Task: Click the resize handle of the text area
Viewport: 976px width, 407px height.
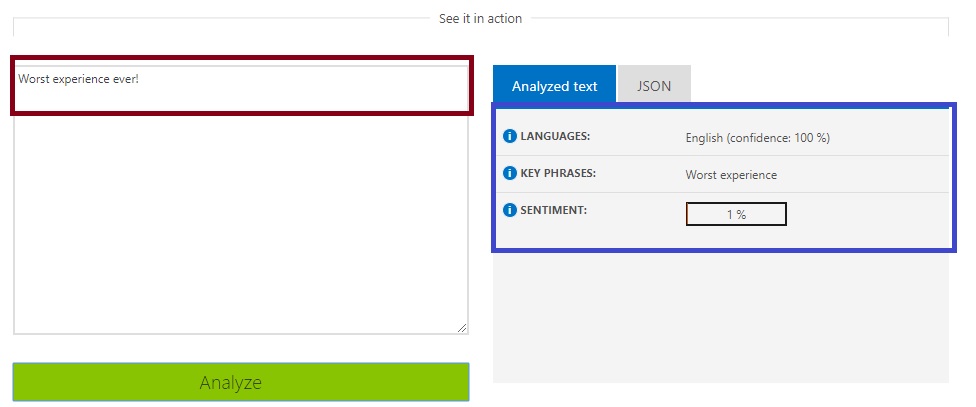Action: tap(462, 328)
